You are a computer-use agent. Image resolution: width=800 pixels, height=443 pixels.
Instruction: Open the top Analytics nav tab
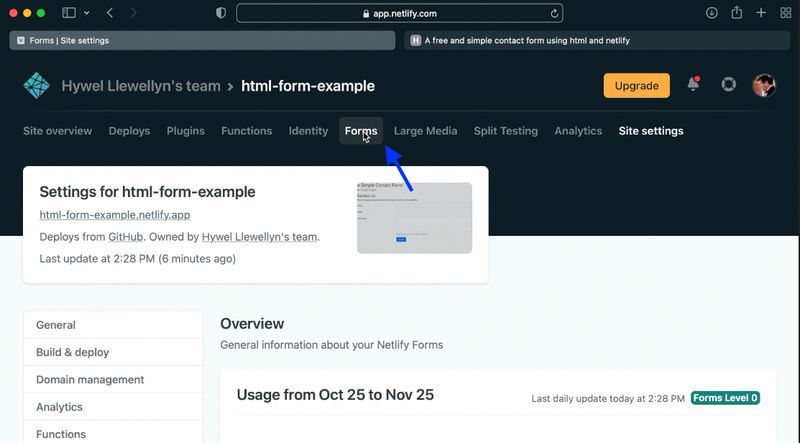click(x=578, y=131)
